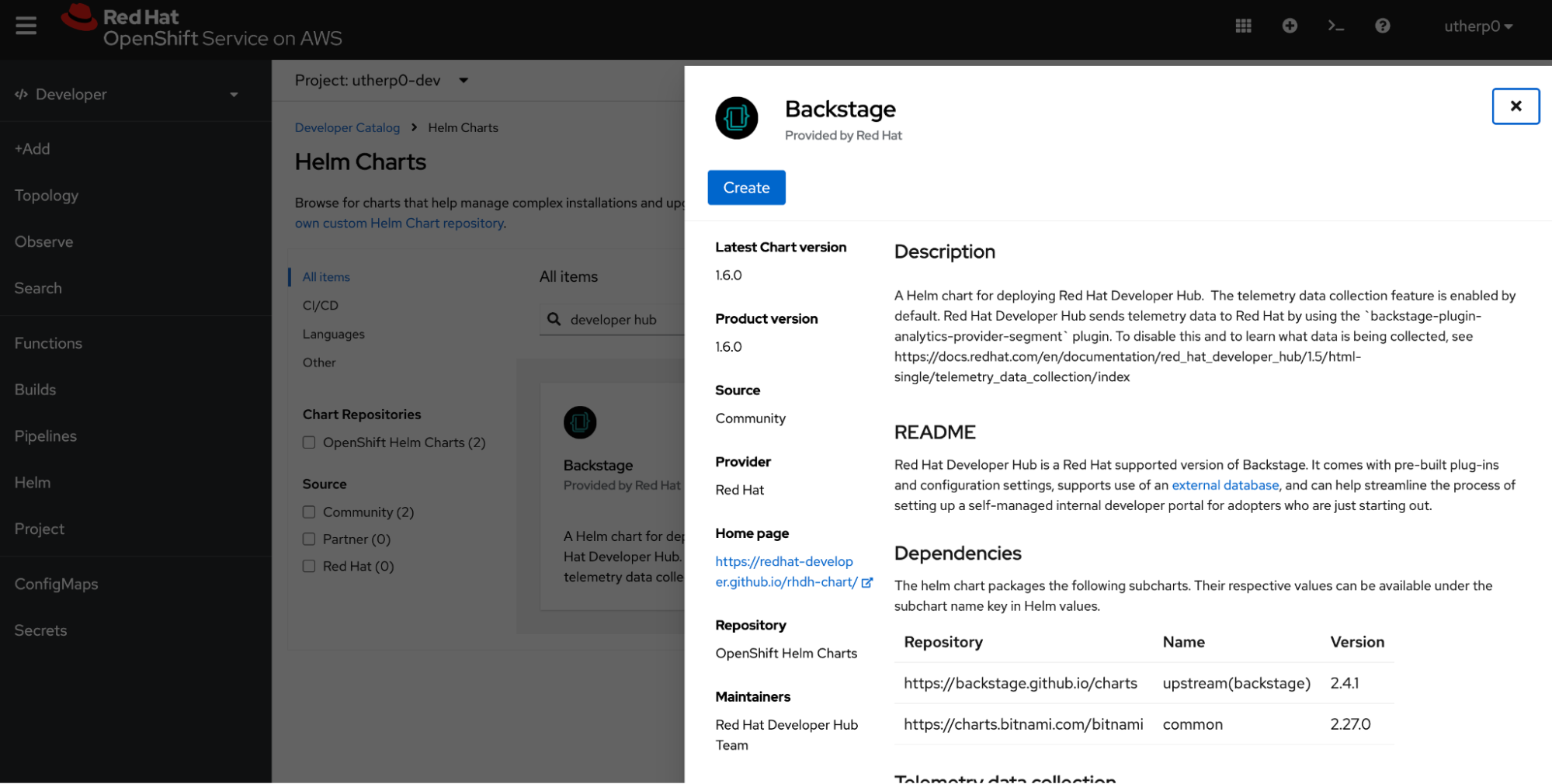Open the application launcher grid

coord(1242,26)
